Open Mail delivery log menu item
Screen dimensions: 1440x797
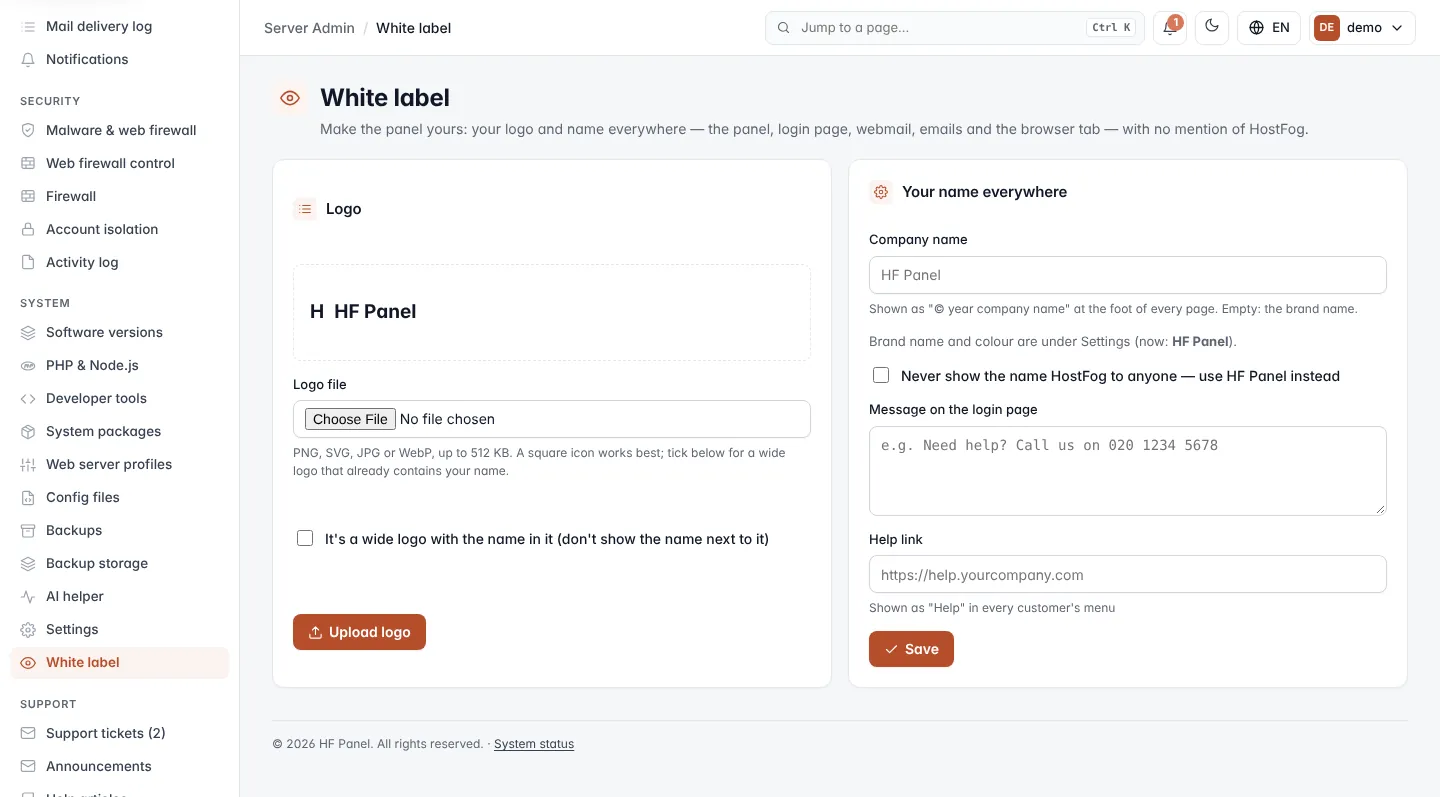120,26
